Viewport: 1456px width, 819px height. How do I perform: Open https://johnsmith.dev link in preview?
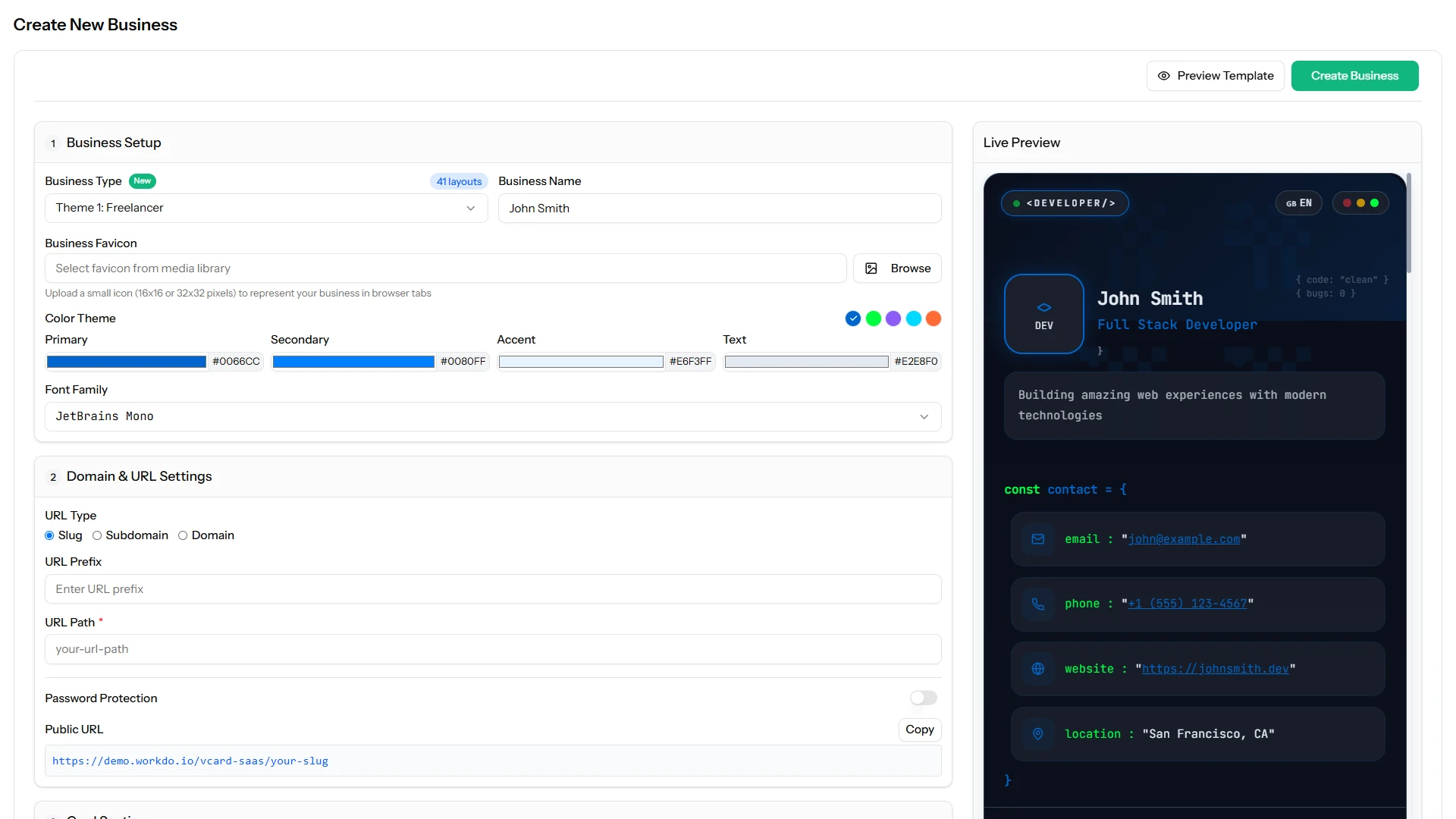(1215, 669)
